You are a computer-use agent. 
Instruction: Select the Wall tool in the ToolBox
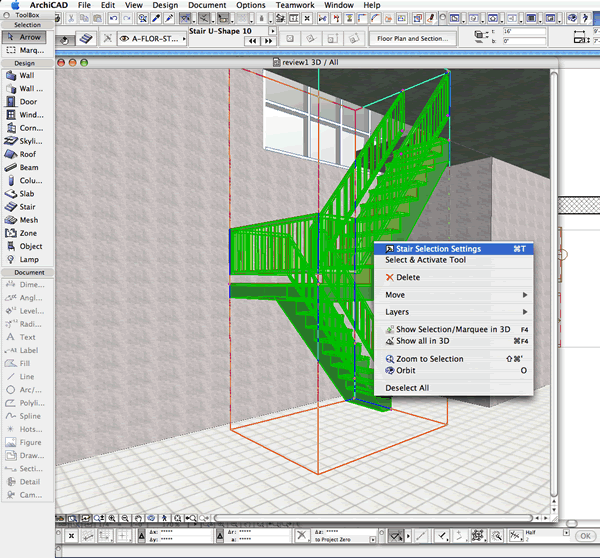pyautogui.click(x=27, y=75)
